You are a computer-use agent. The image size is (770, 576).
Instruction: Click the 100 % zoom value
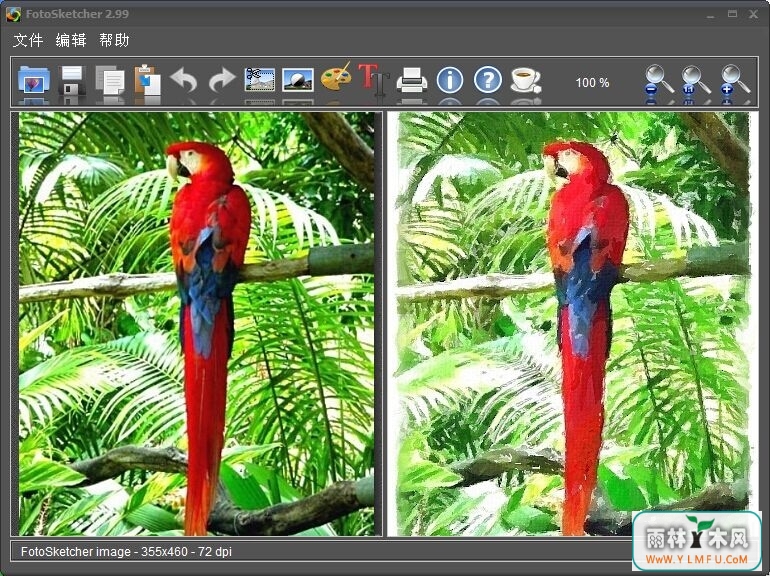pos(592,82)
